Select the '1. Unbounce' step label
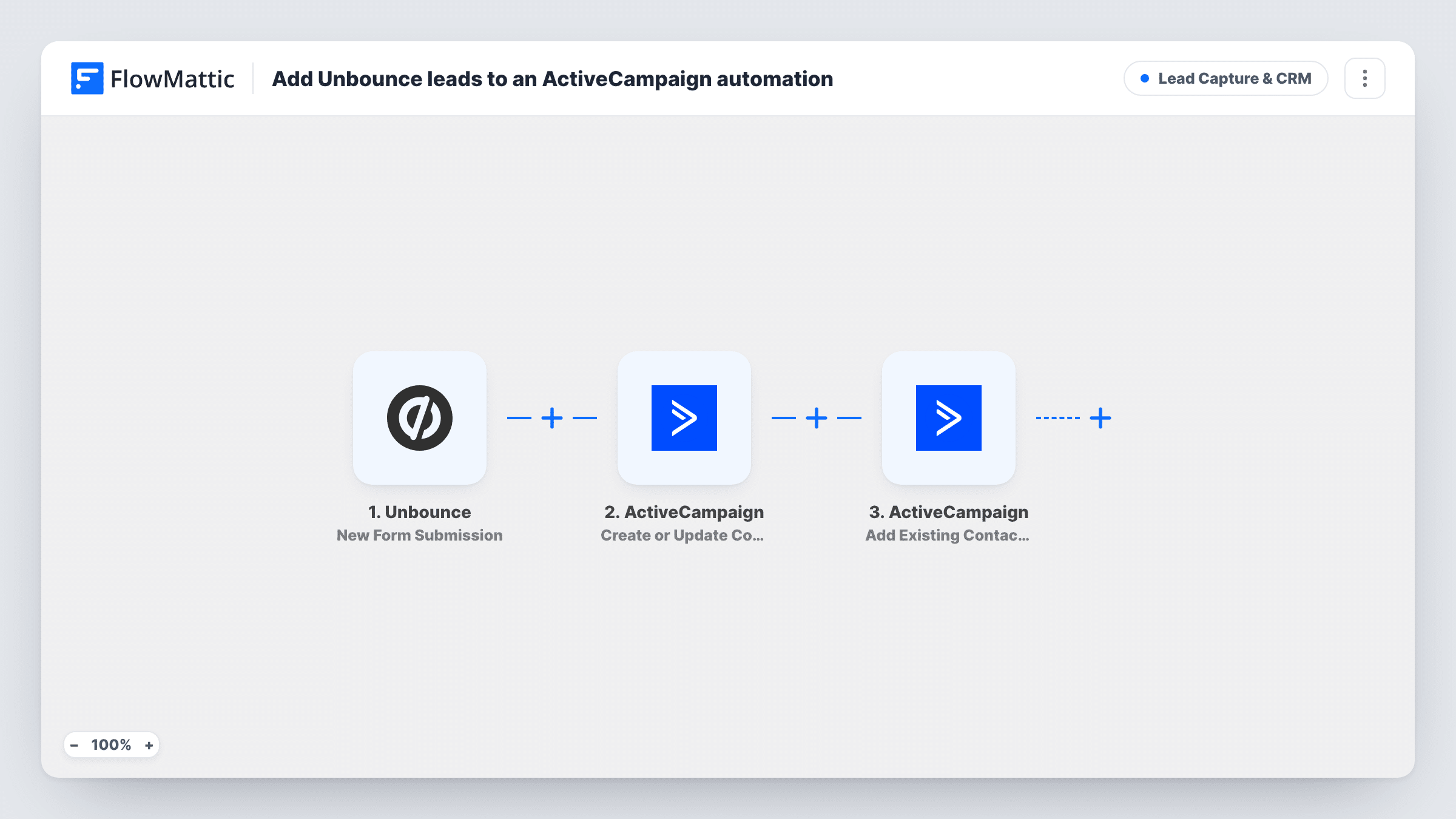This screenshot has height=819, width=1456. (420, 512)
